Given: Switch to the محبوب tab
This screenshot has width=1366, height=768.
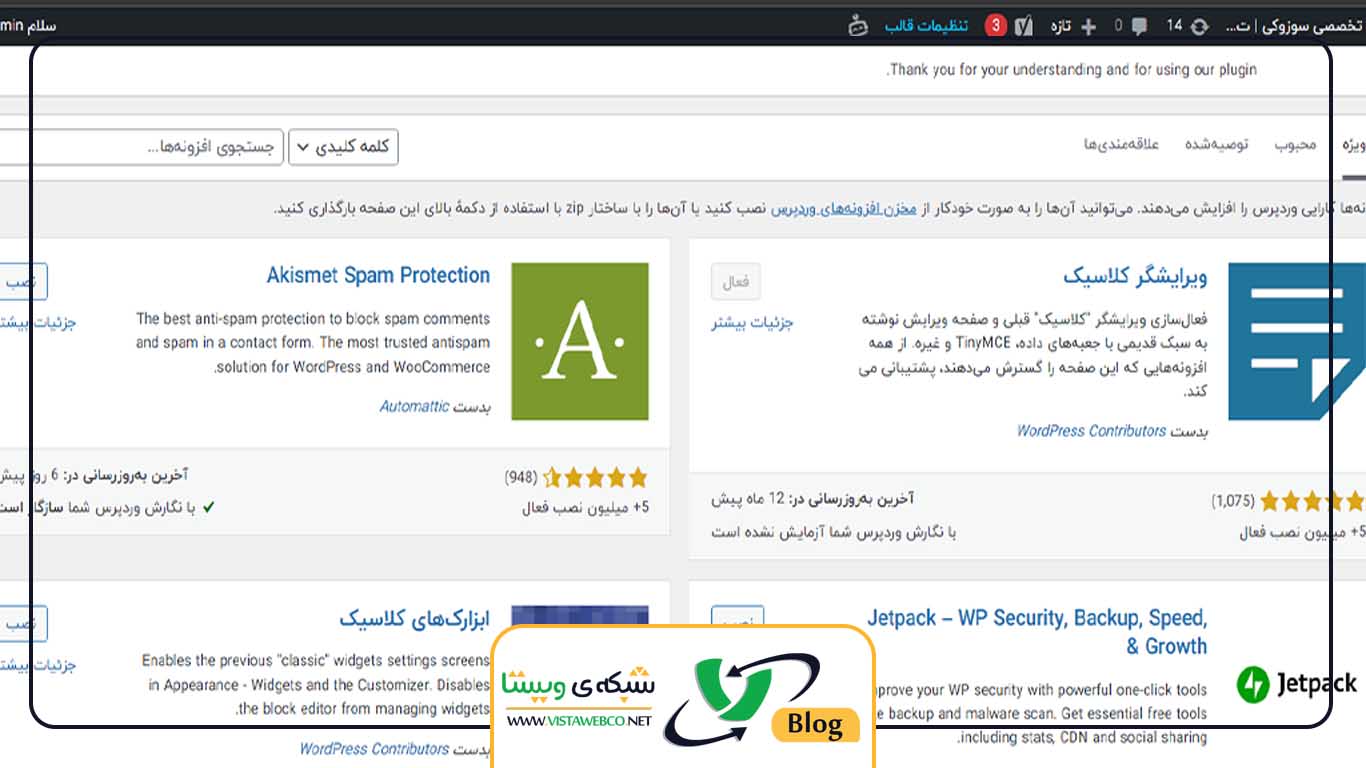Looking at the screenshot, I should pyautogui.click(x=1295, y=145).
